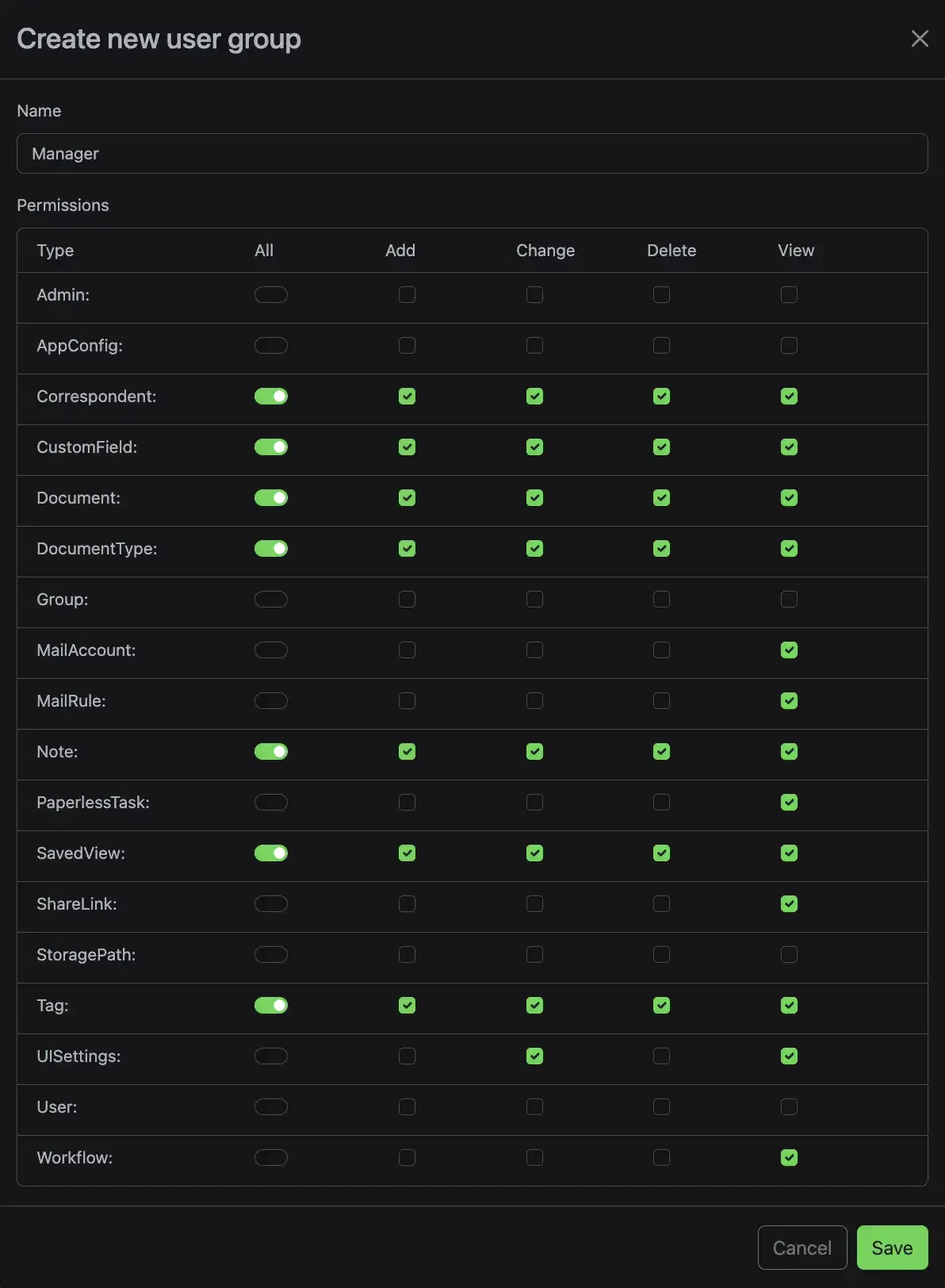Check the Change permission for User

pos(535,1107)
